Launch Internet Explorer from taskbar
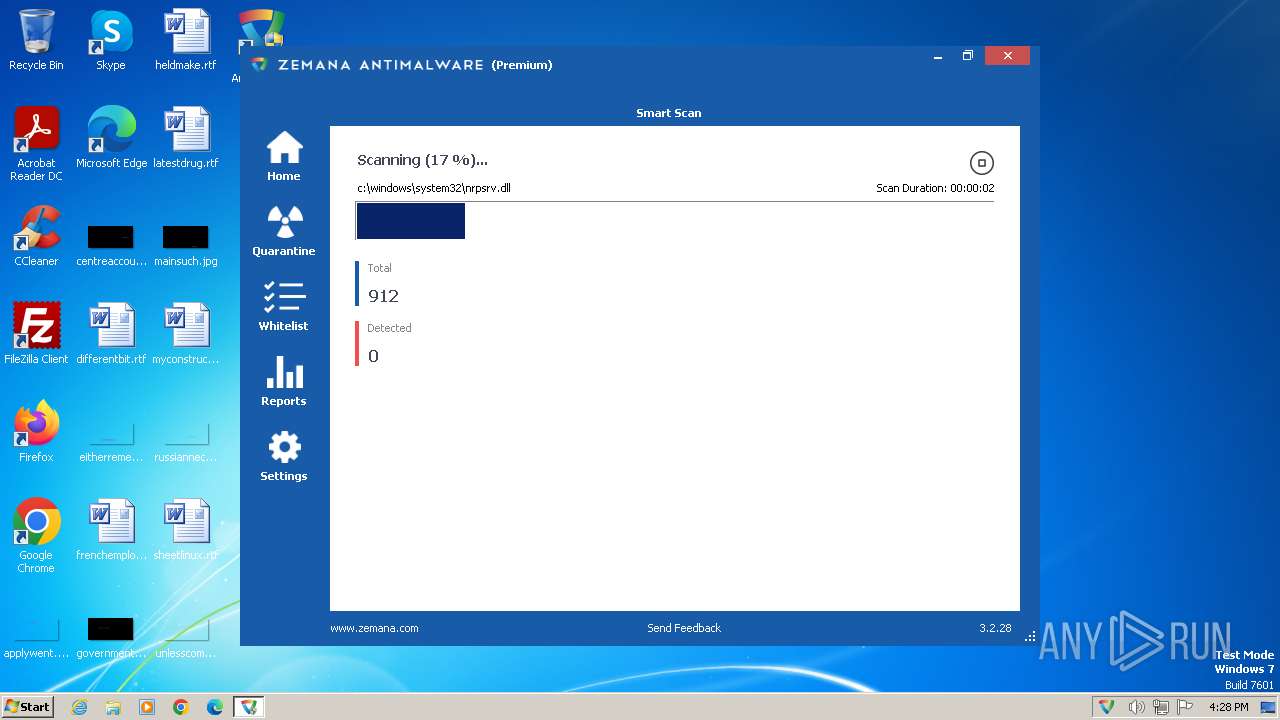1280x720 pixels. coord(79,707)
